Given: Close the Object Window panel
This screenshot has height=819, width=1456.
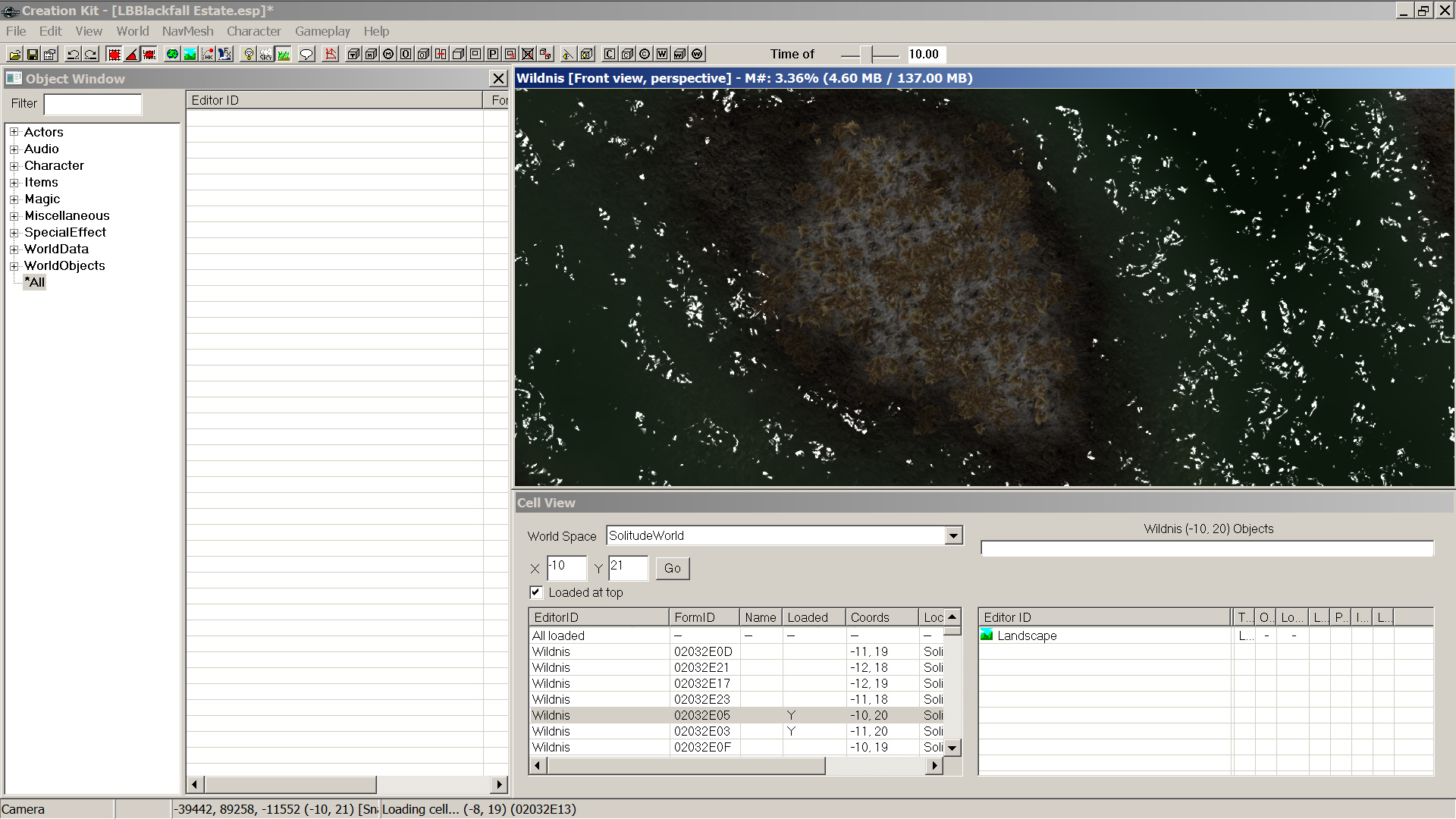Looking at the screenshot, I should pyautogui.click(x=498, y=78).
